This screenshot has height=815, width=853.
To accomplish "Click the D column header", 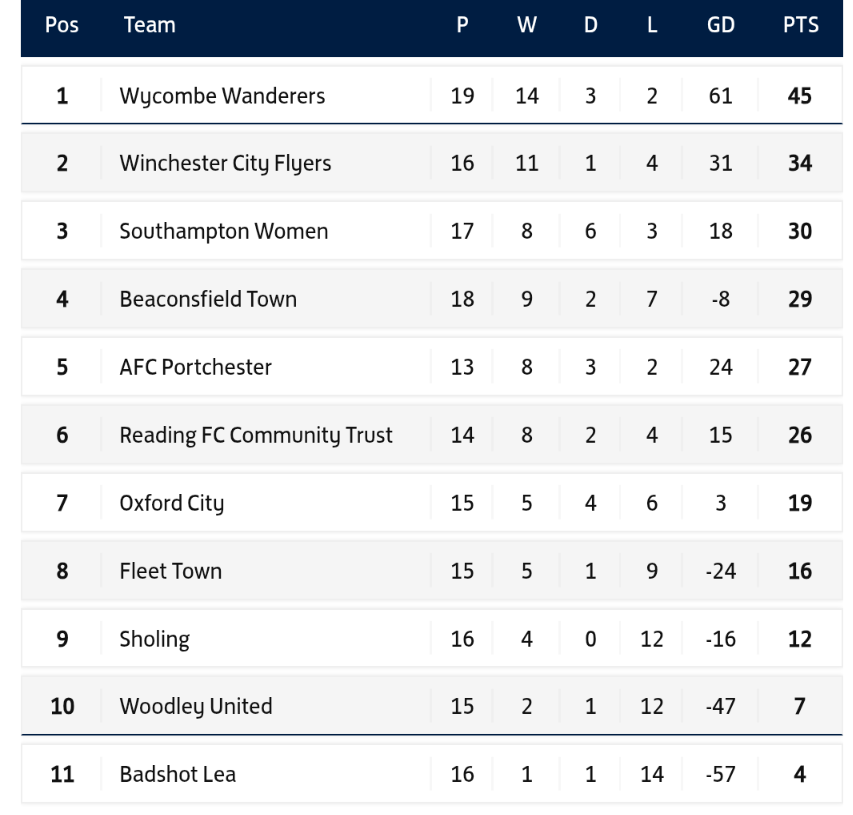I will (590, 26).
